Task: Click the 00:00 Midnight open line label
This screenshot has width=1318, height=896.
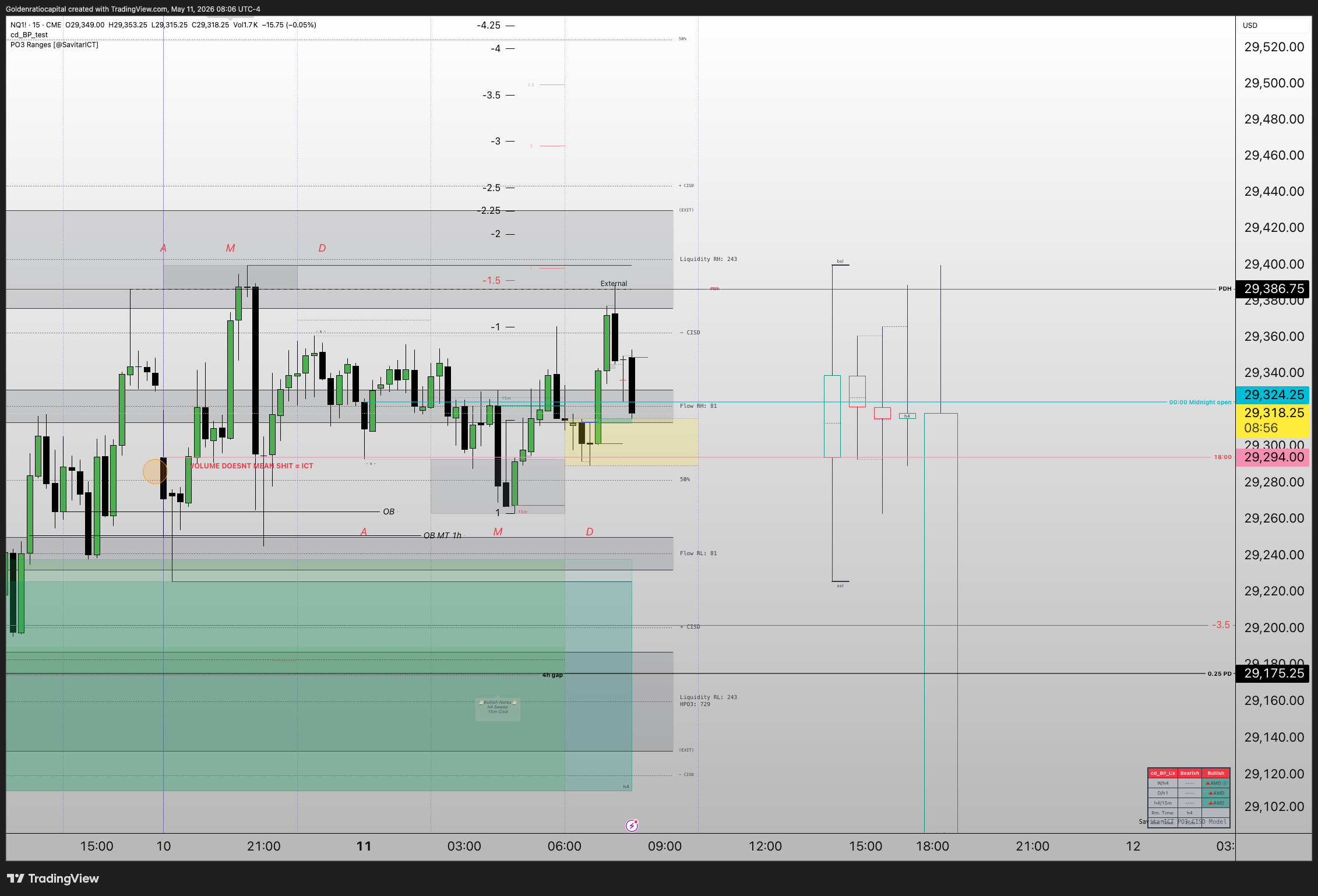Action: pyautogui.click(x=1200, y=403)
